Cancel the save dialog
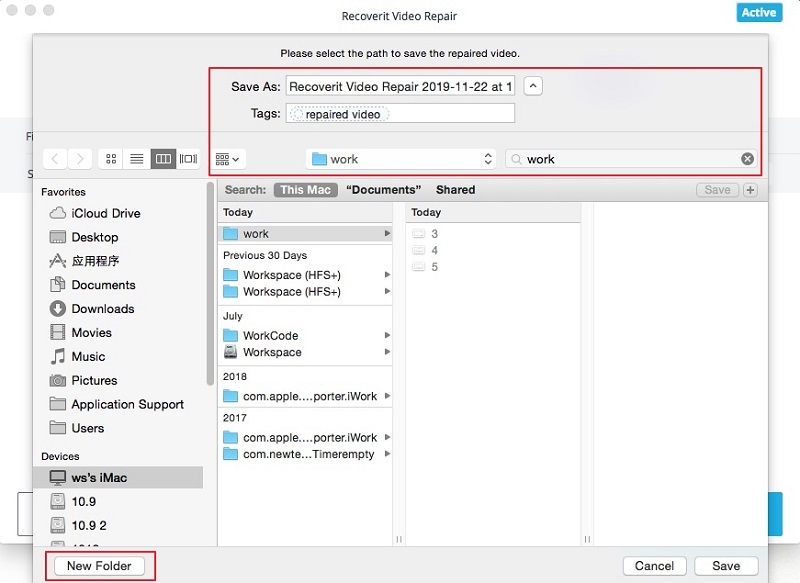This screenshot has width=800, height=583. pyautogui.click(x=655, y=566)
